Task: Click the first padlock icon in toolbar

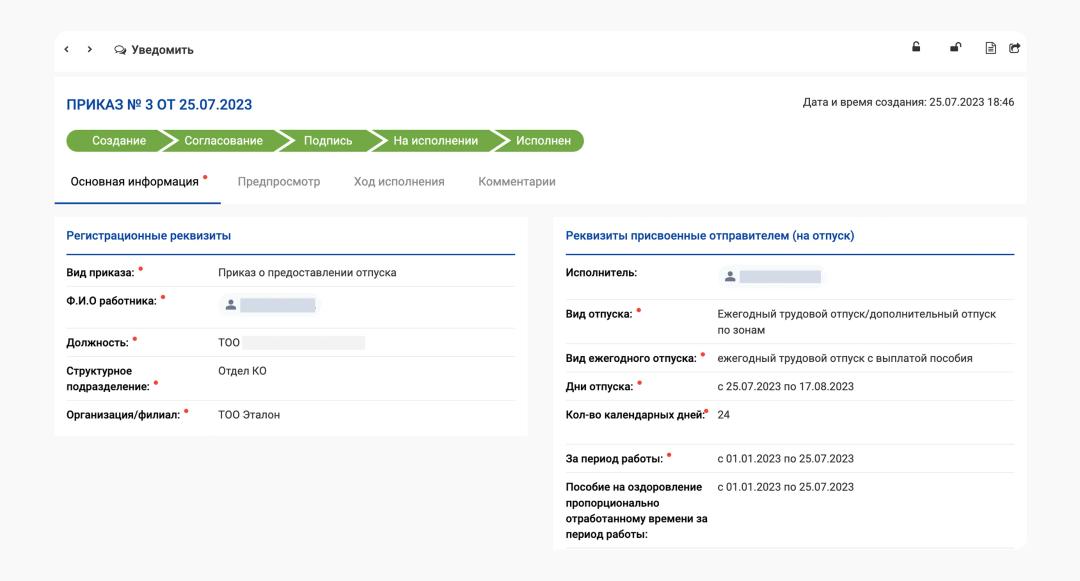Action: pyautogui.click(x=916, y=47)
